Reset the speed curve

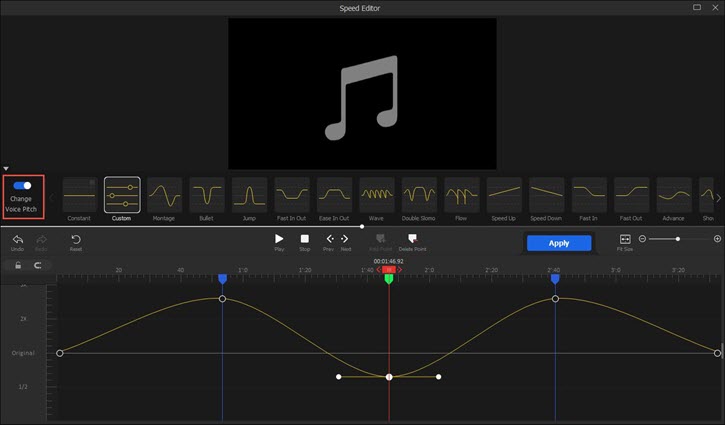point(76,240)
